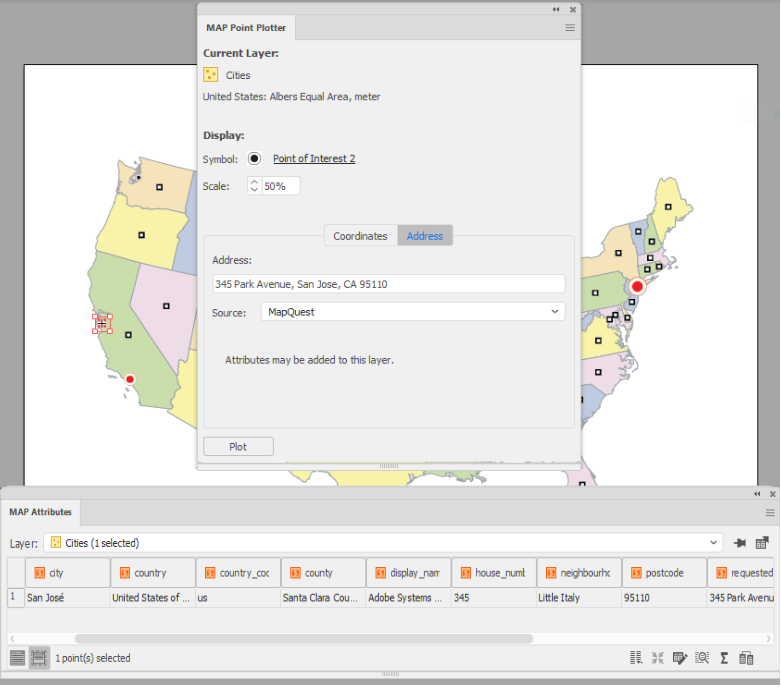Click the neighbourhood column header
This screenshot has width=781, height=690.
coord(579,573)
